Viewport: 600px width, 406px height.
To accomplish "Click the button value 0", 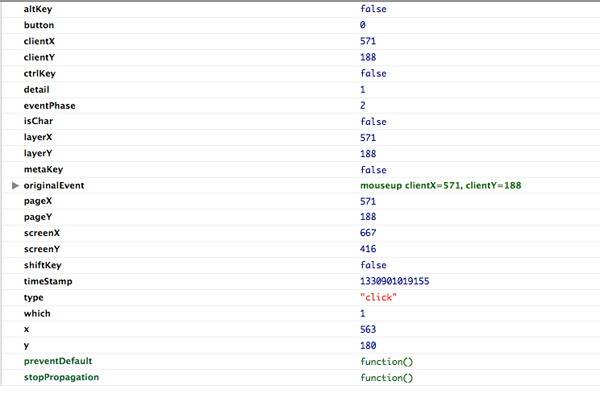I will (363, 25).
